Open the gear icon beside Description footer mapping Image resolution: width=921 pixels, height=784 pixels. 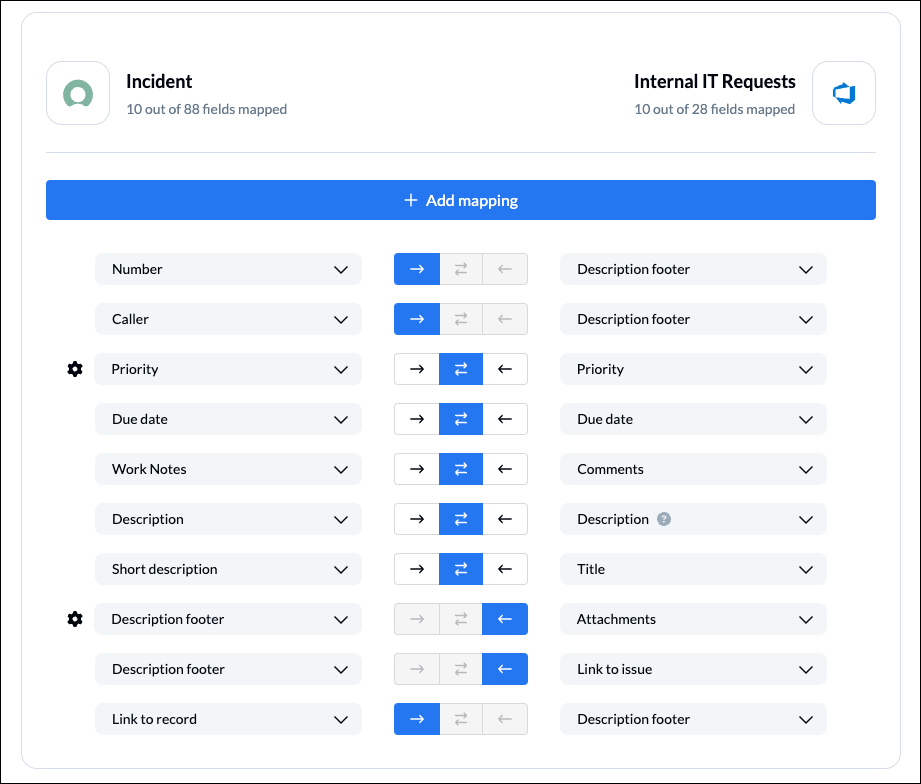75,619
